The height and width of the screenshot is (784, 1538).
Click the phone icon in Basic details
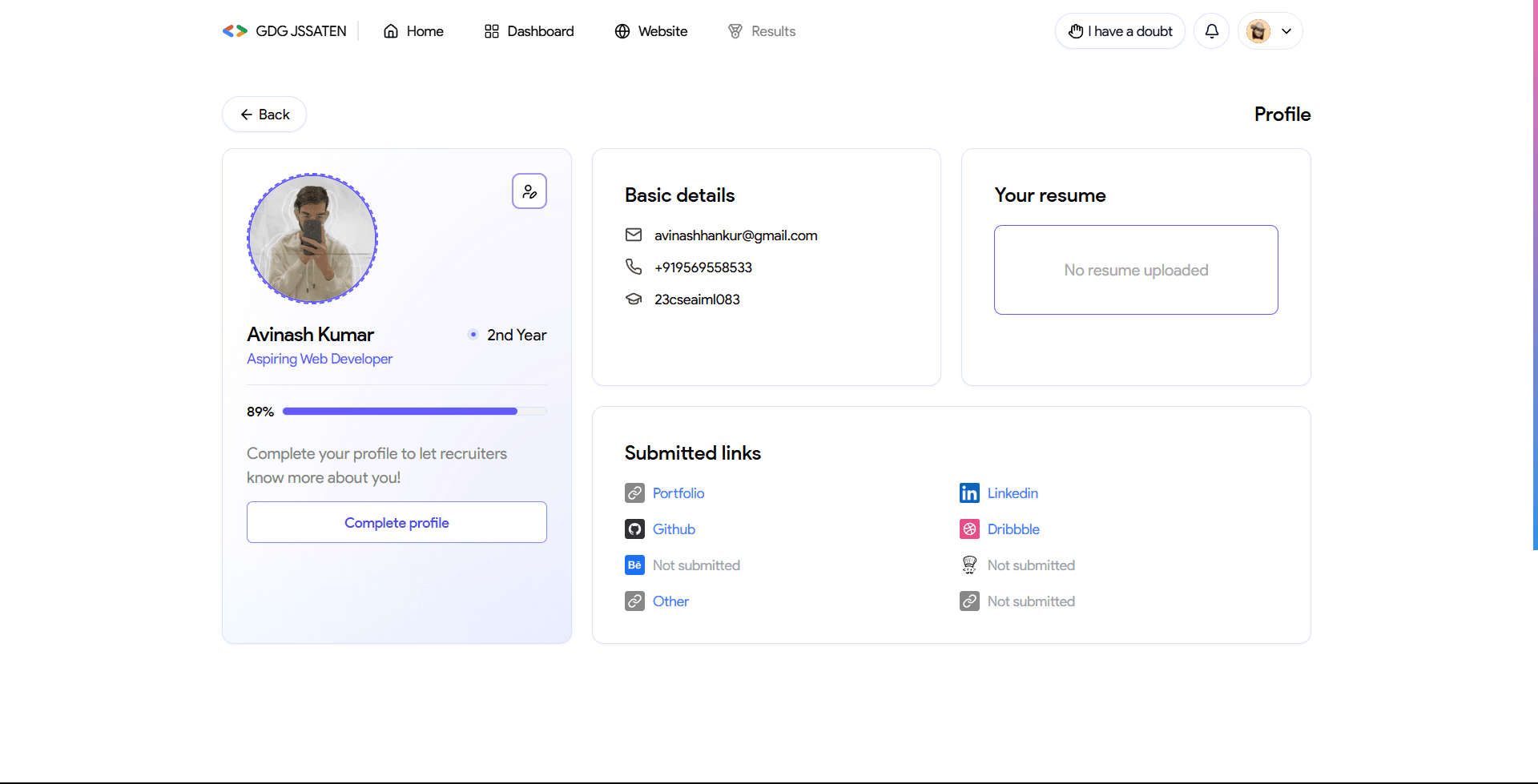[x=634, y=267]
